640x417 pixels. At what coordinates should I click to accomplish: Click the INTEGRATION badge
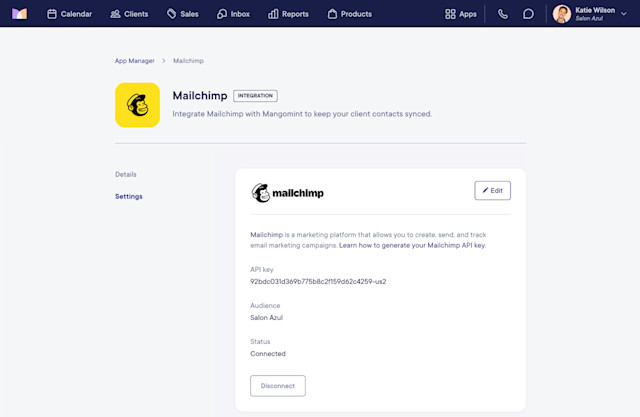point(256,95)
